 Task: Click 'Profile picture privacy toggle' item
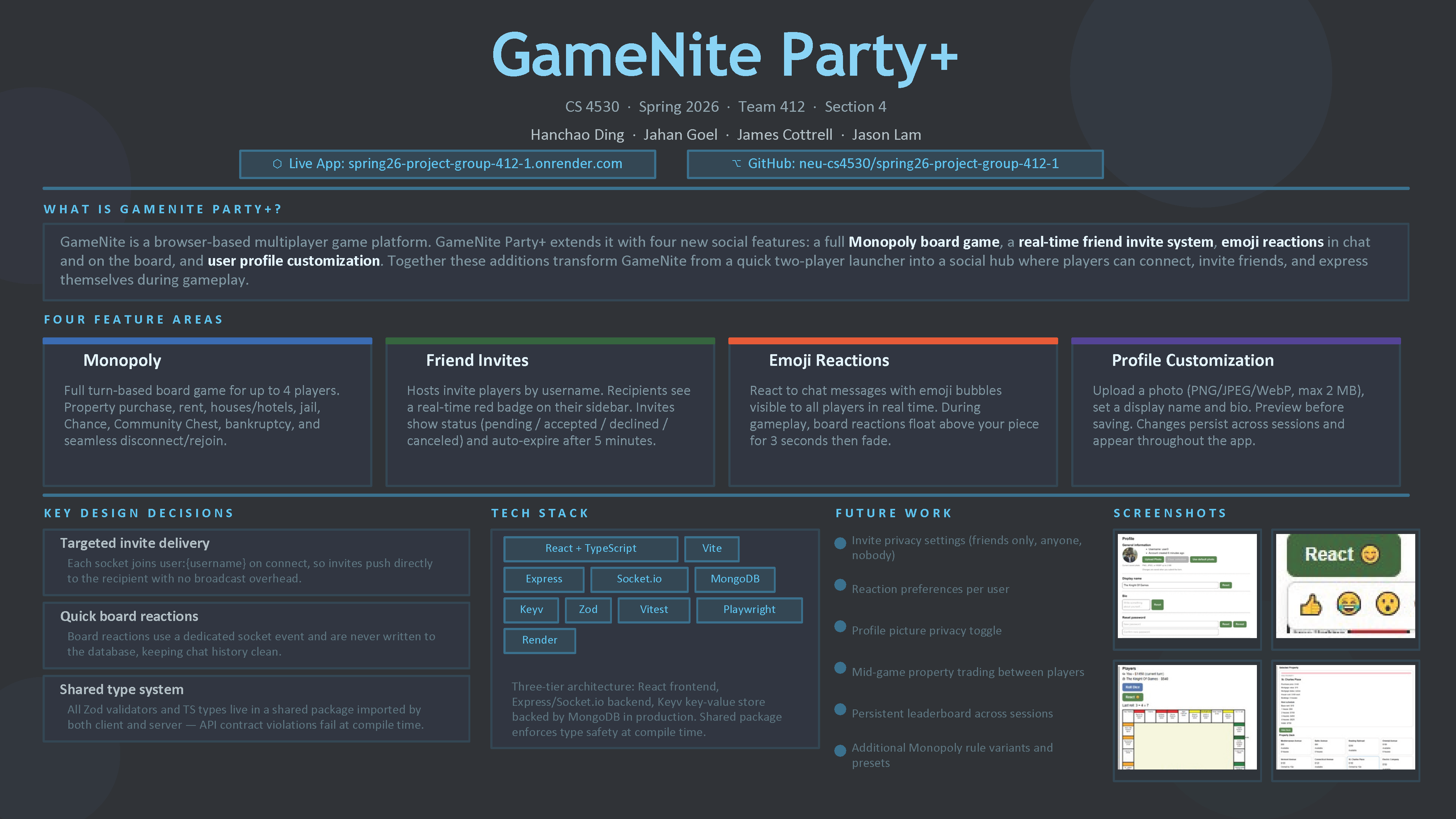(x=926, y=631)
